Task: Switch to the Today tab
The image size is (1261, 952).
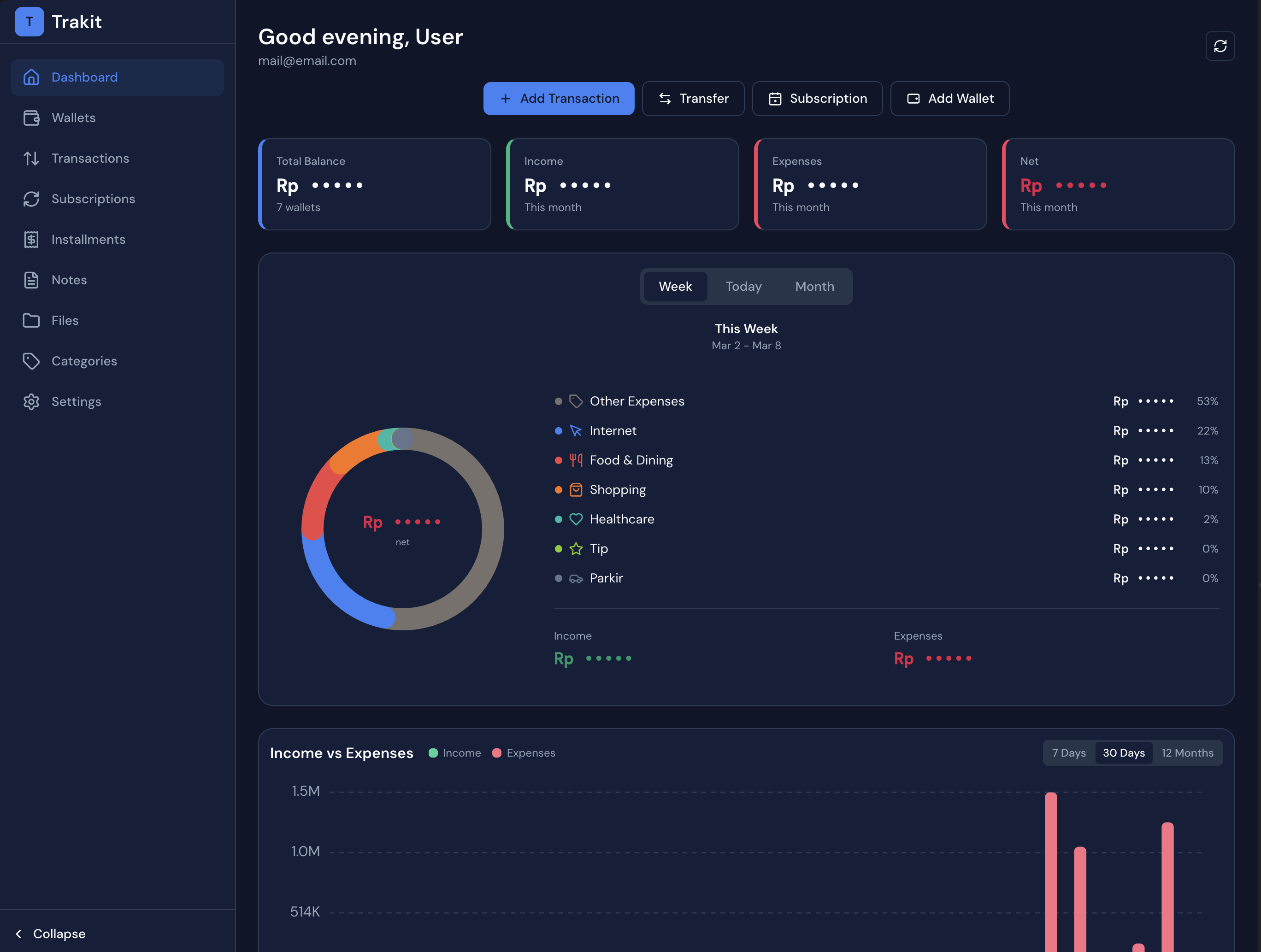Action: click(x=743, y=286)
